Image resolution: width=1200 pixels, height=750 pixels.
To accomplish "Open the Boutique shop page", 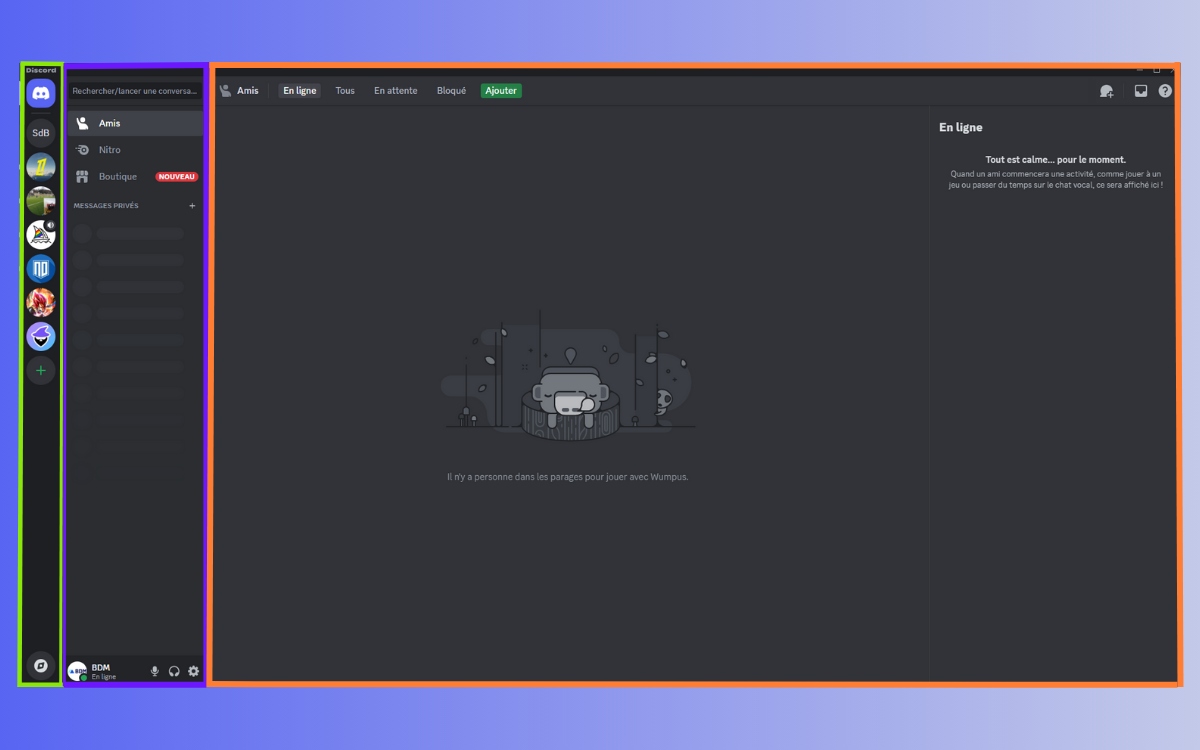I will coord(135,177).
